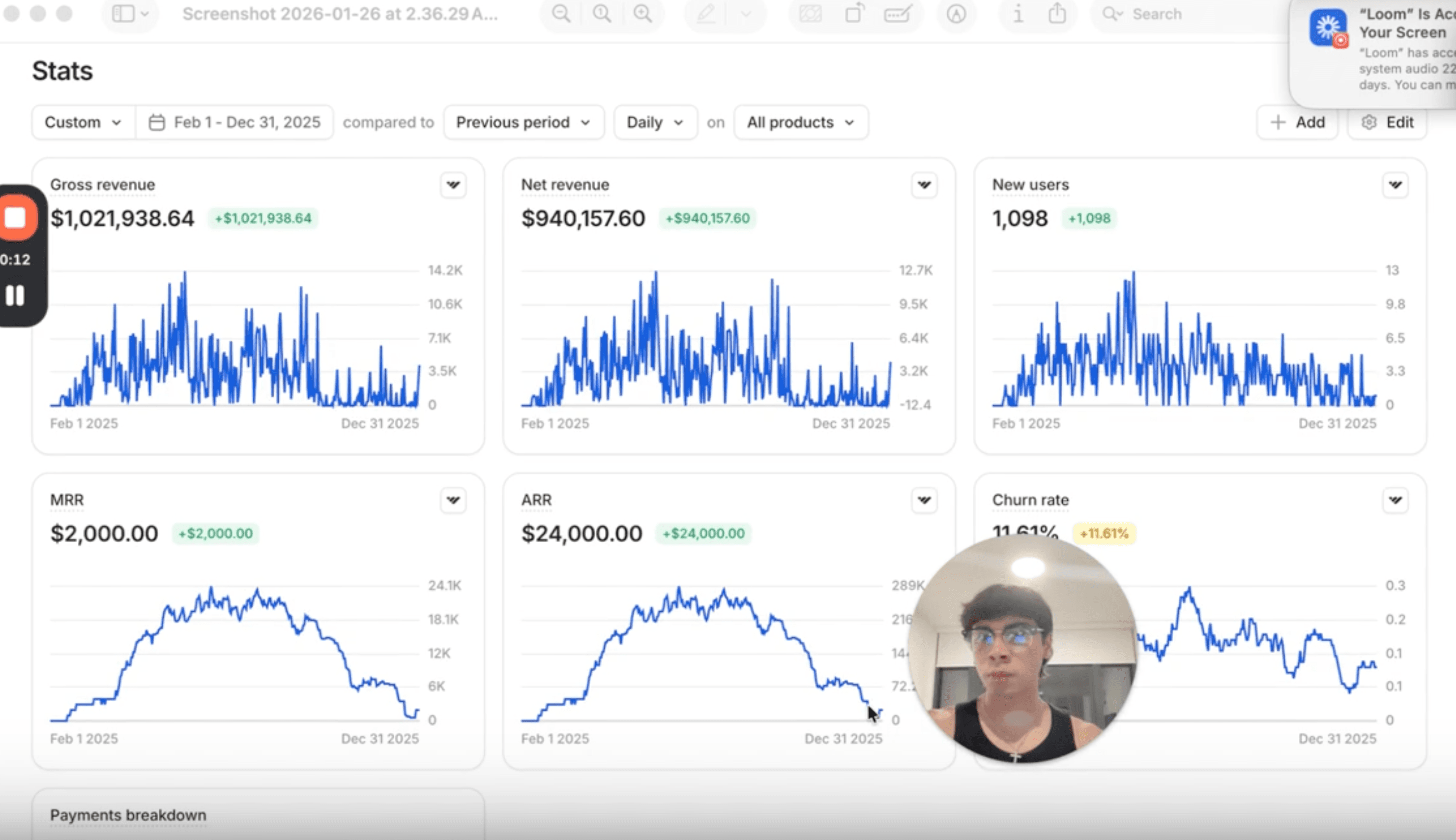This screenshot has width=1456, height=840.
Task: Click the Edit stats button
Action: [x=1387, y=123]
